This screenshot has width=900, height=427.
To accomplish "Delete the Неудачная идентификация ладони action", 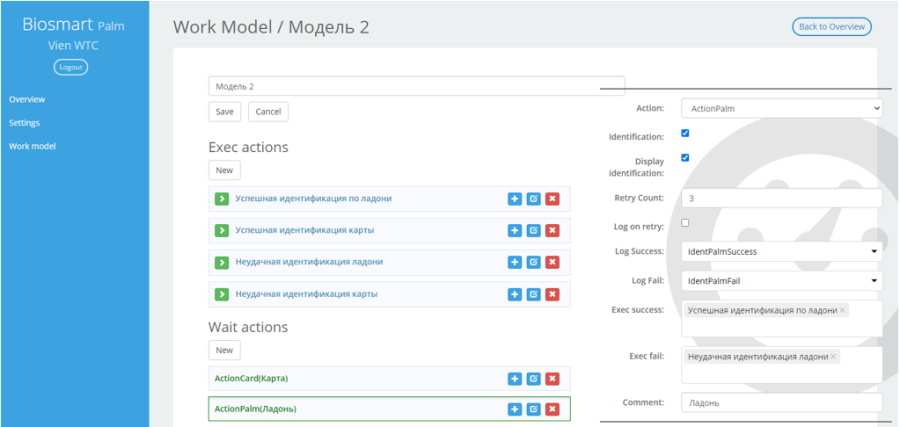I will pyautogui.click(x=552, y=262).
